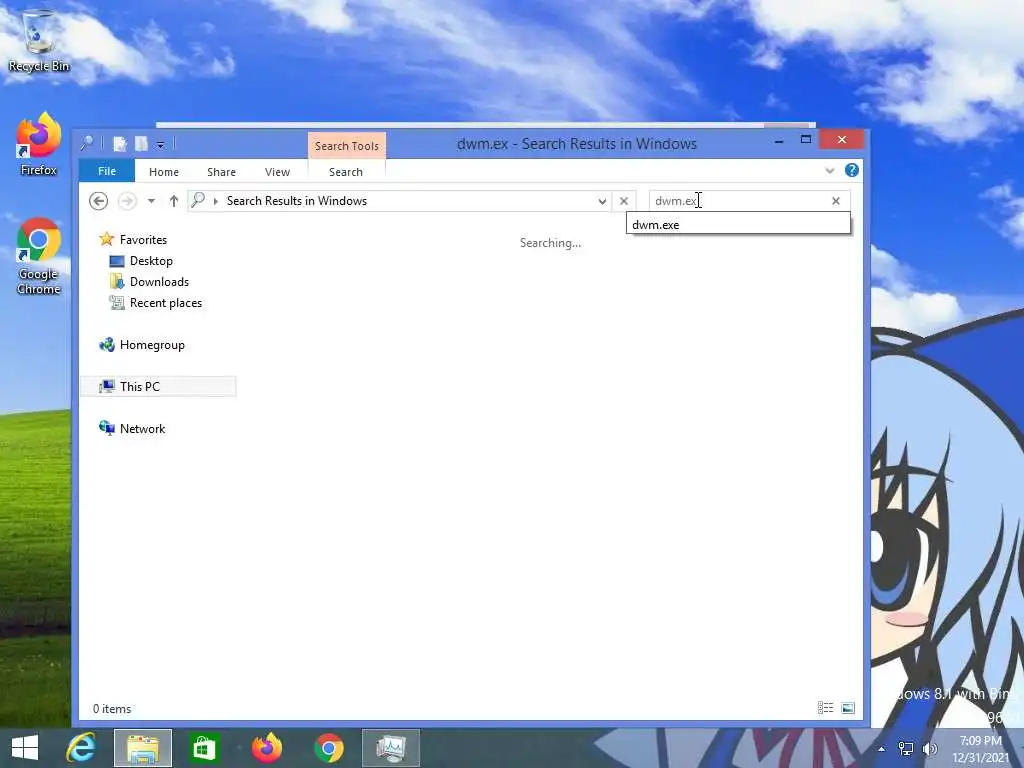Select This PC in the navigation pane
This screenshot has width=1024, height=768.
[x=157, y=387]
